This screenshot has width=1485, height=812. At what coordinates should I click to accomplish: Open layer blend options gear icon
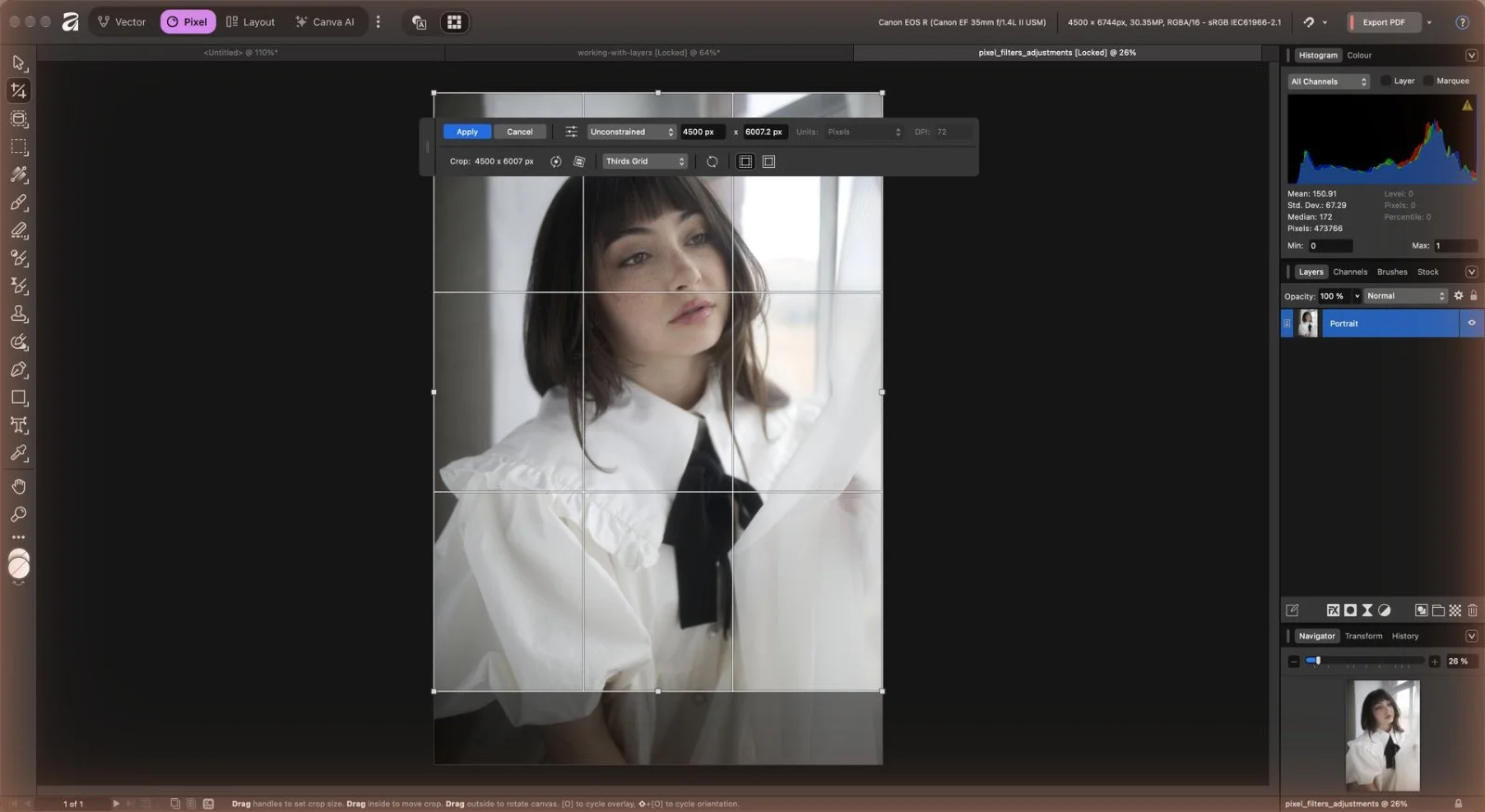[x=1458, y=296]
